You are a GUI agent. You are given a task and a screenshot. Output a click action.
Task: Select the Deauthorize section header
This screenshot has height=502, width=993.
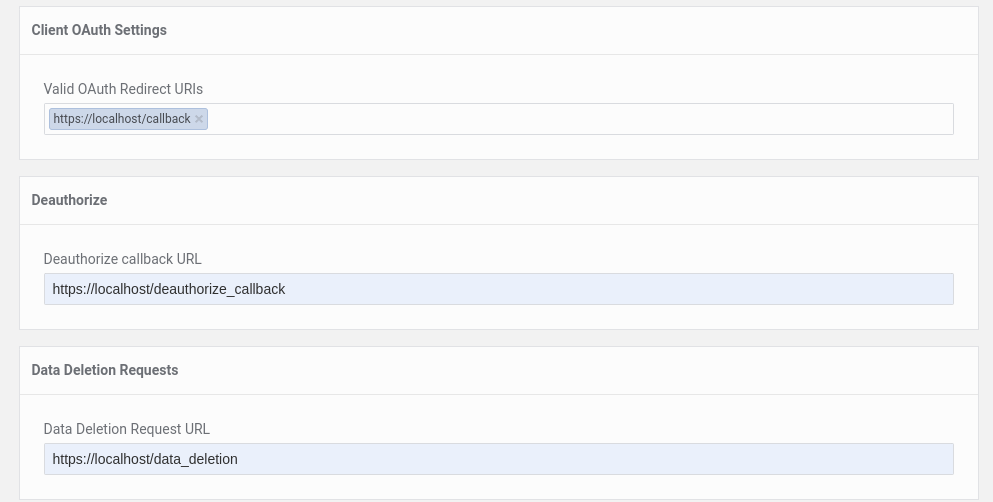[x=69, y=200]
